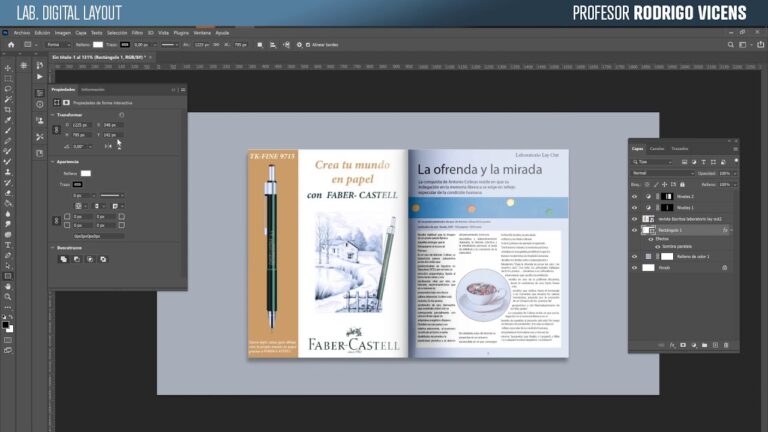
Task: Create a new group folder icon
Action: click(x=704, y=345)
